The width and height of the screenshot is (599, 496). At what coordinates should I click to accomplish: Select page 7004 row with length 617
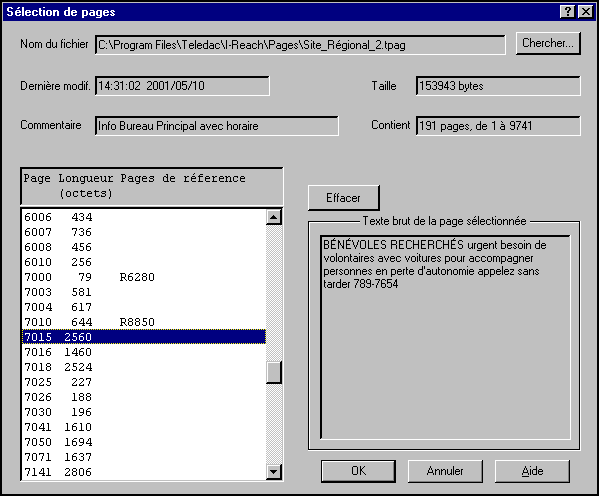pos(144,307)
